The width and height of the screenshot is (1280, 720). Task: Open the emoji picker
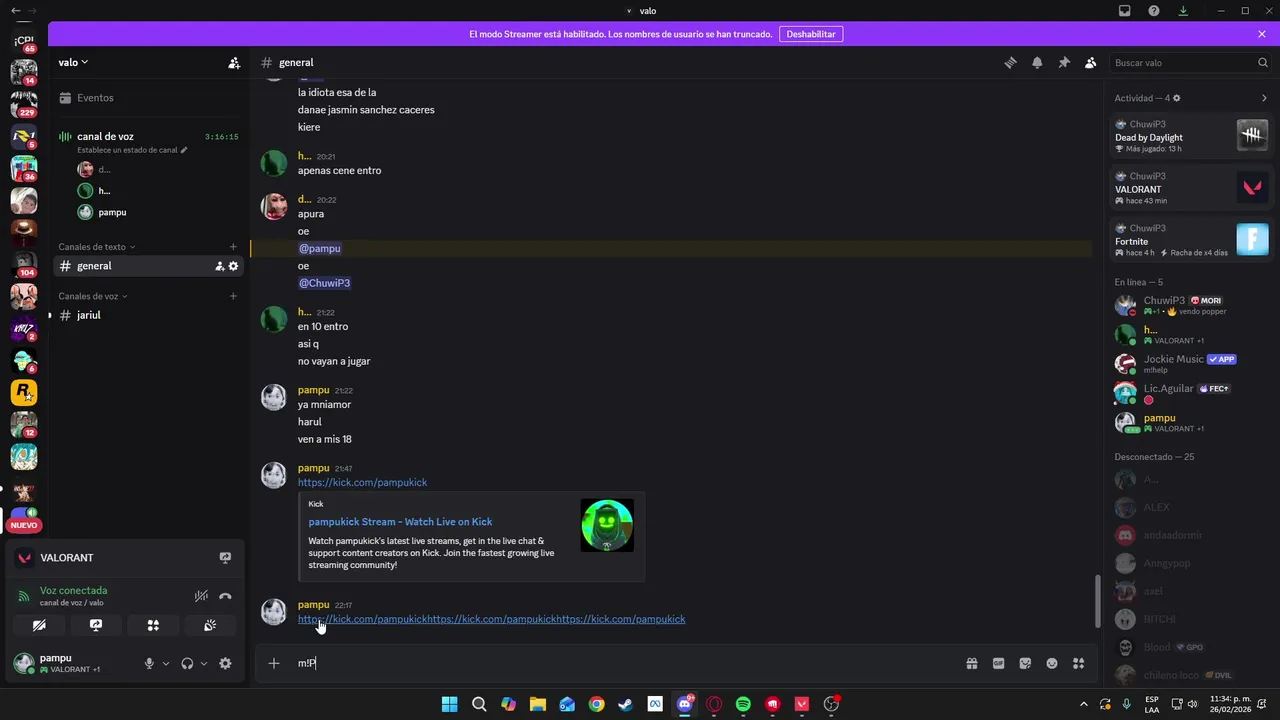(1052, 663)
